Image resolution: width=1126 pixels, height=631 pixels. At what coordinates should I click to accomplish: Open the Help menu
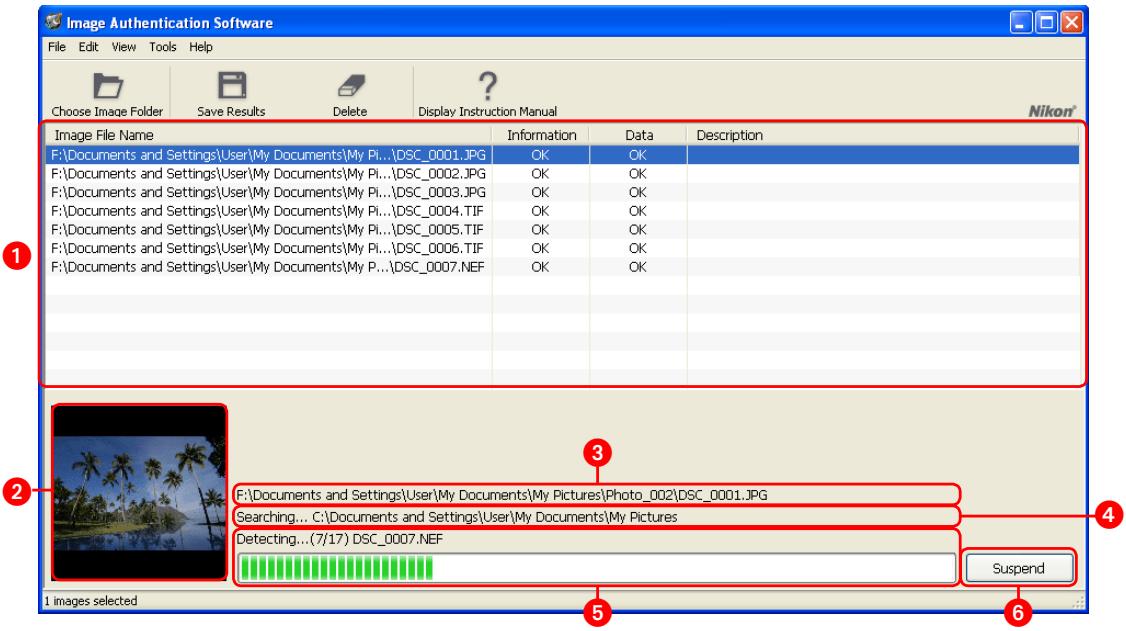(200, 47)
